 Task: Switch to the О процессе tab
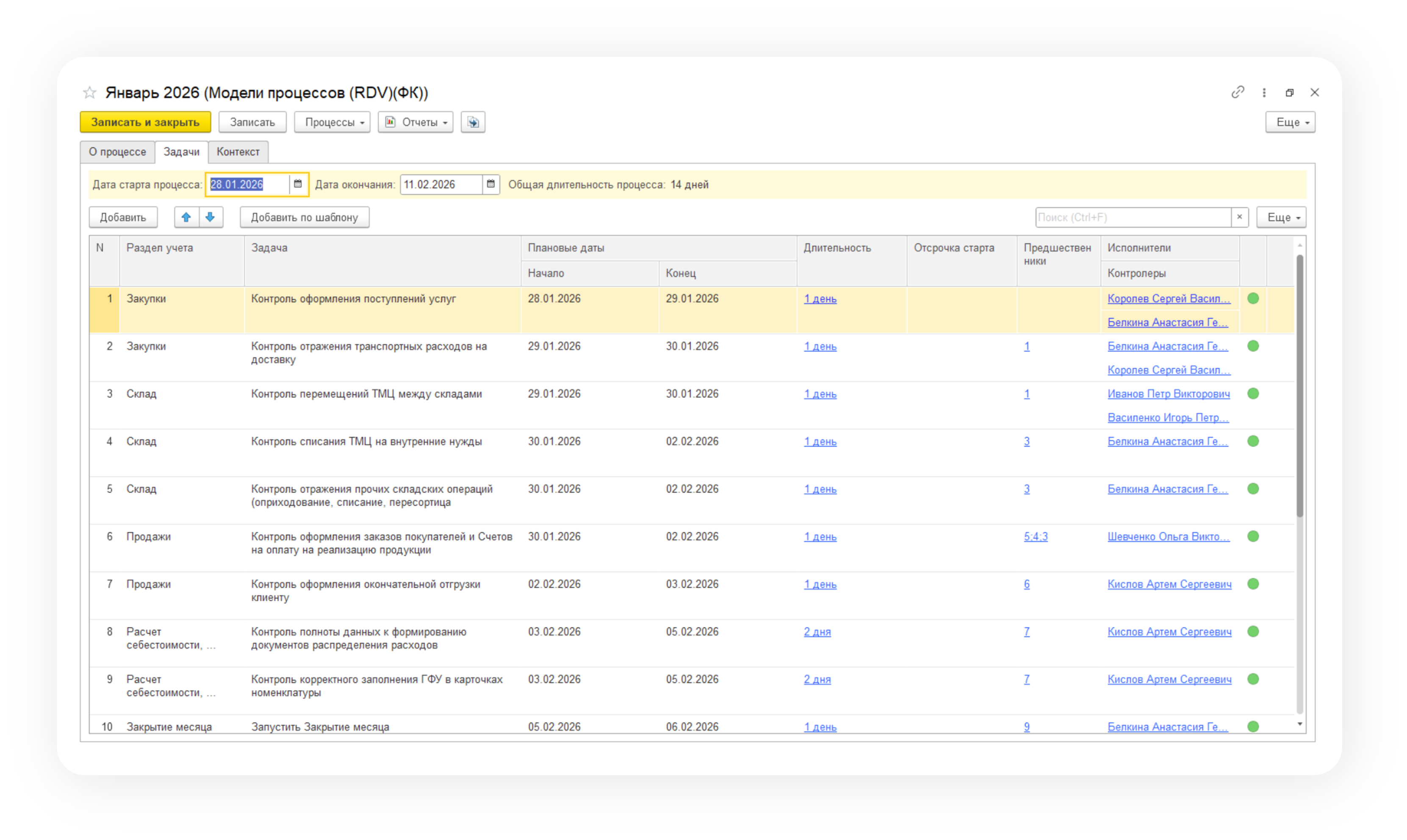coord(117,152)
